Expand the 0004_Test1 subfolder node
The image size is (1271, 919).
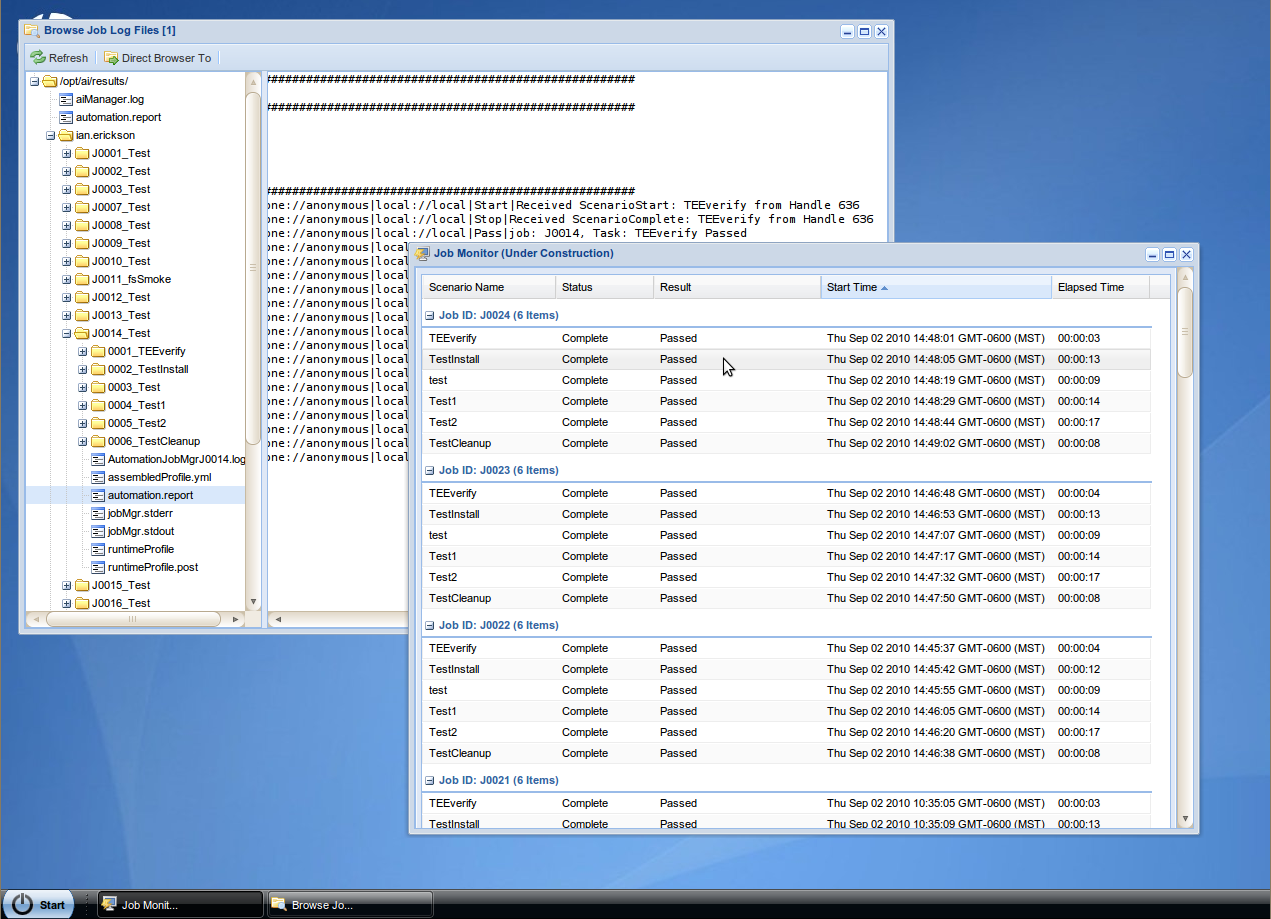[83, 405]
